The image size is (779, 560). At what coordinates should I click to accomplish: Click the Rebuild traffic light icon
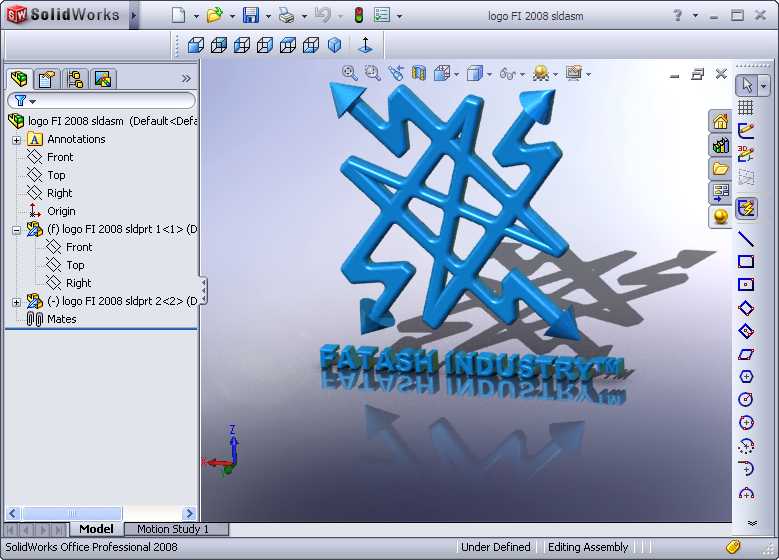[358, 15]
